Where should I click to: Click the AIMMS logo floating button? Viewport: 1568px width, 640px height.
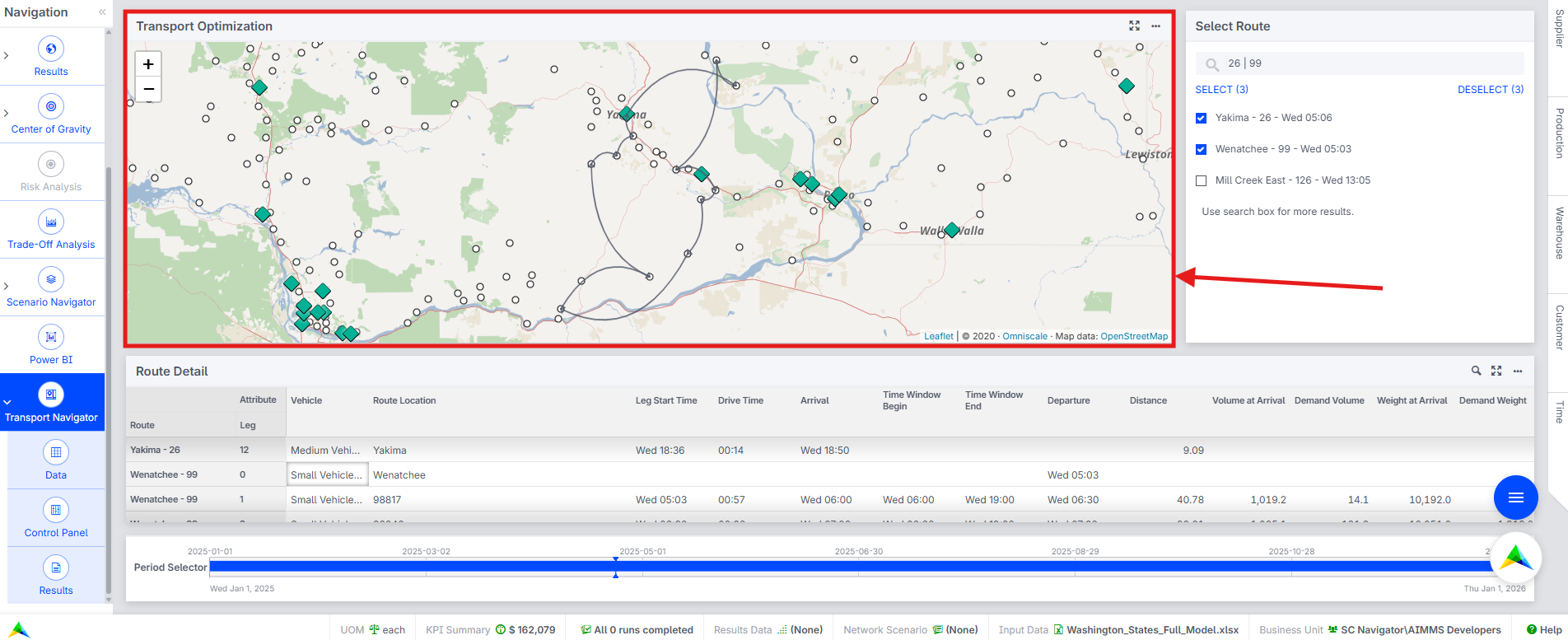[1515, 558]
